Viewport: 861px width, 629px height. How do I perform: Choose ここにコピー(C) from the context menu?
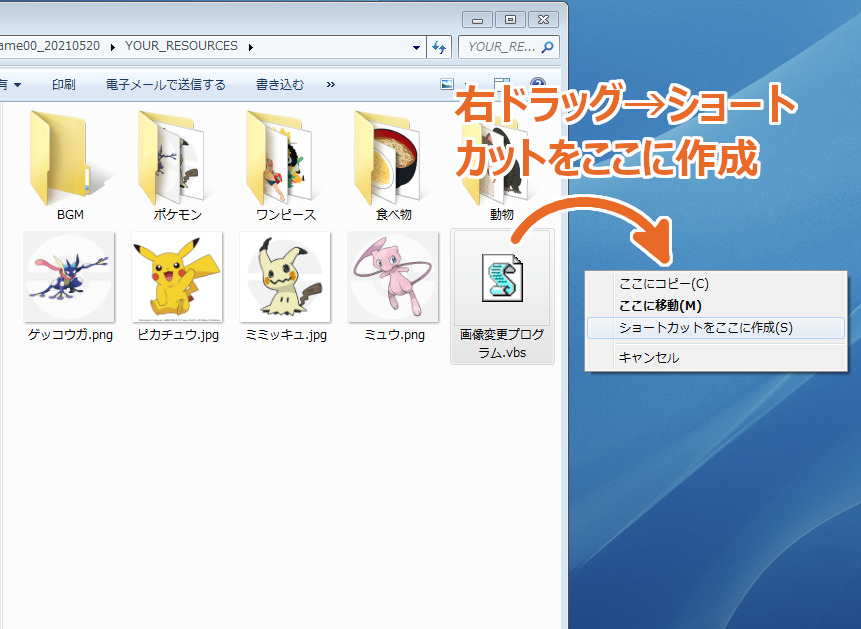tap(716, 284)
